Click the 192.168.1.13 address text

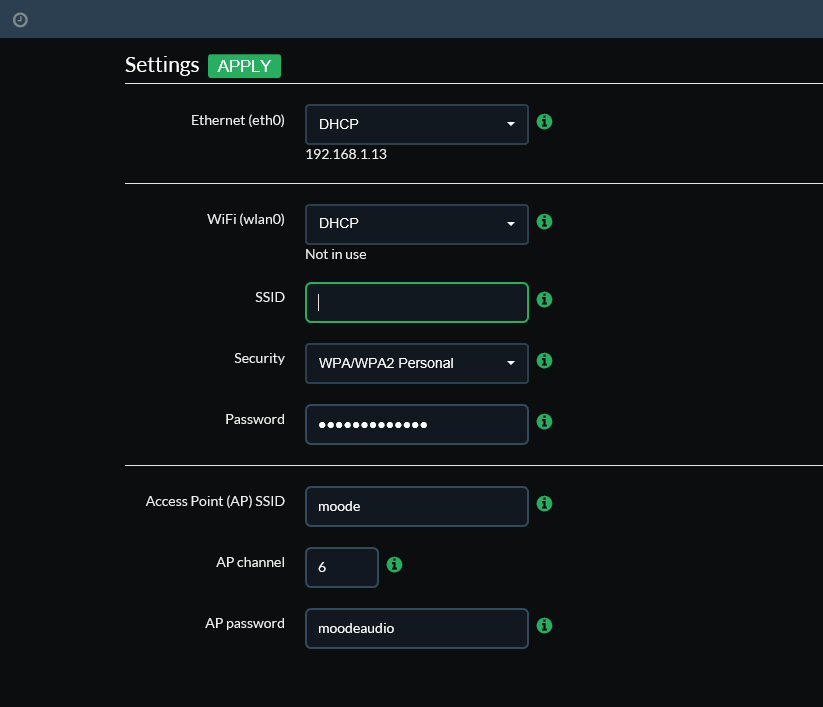pos(346,154)
